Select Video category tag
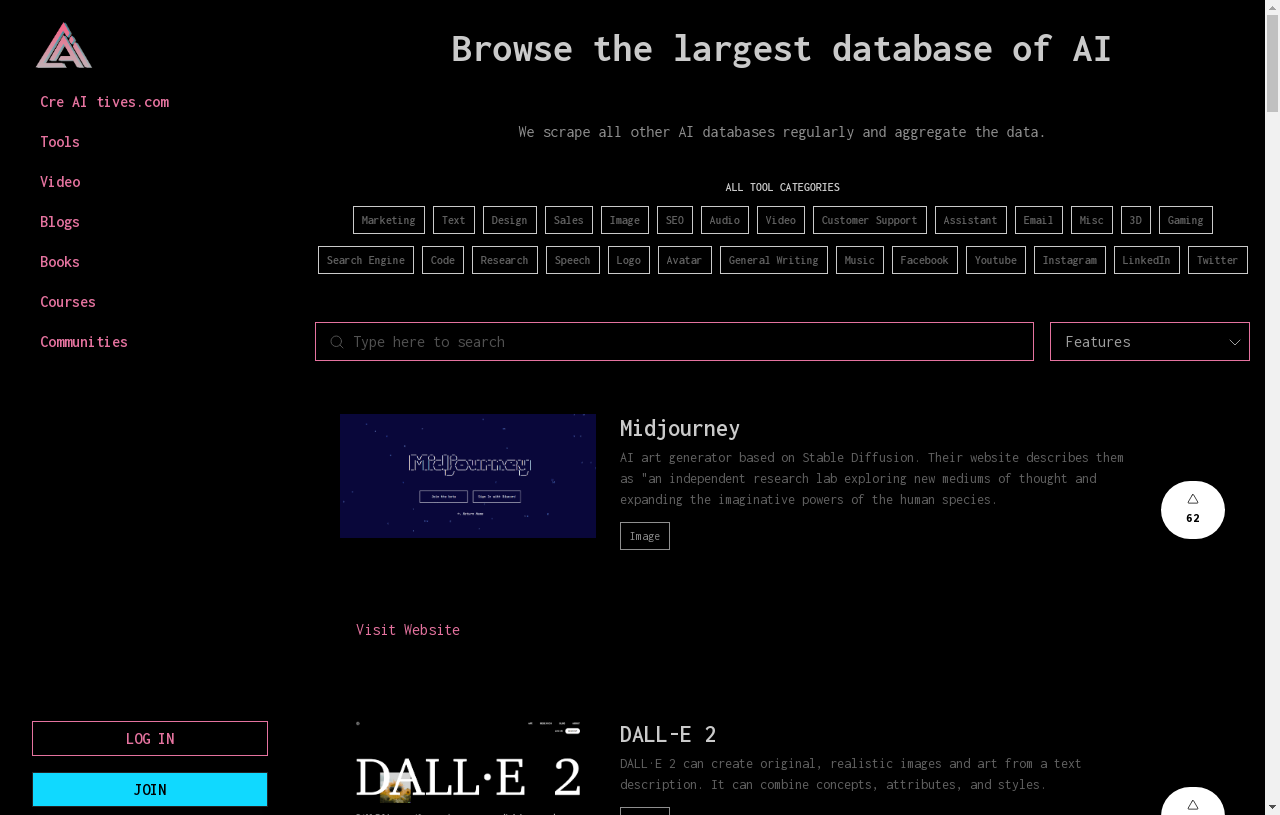The image size is (1280, 815). pos(781,220)
